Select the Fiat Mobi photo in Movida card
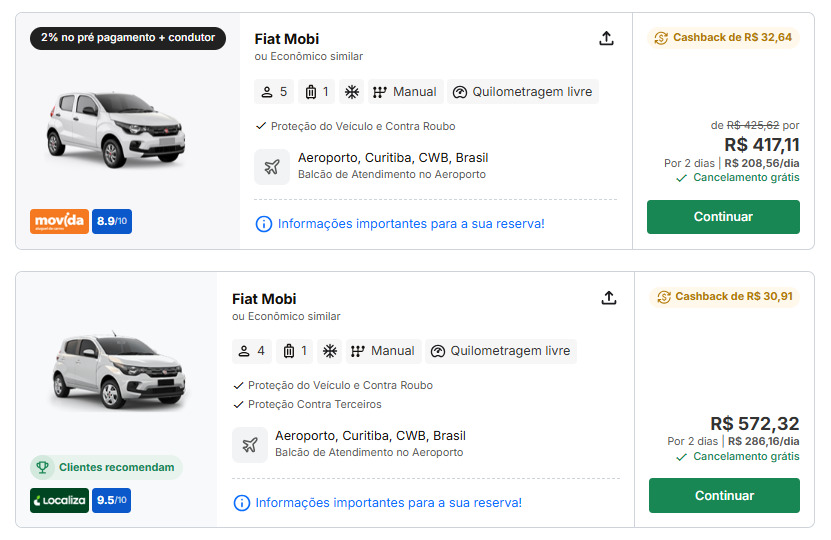The image size is (831, 540). pos(116,131)
